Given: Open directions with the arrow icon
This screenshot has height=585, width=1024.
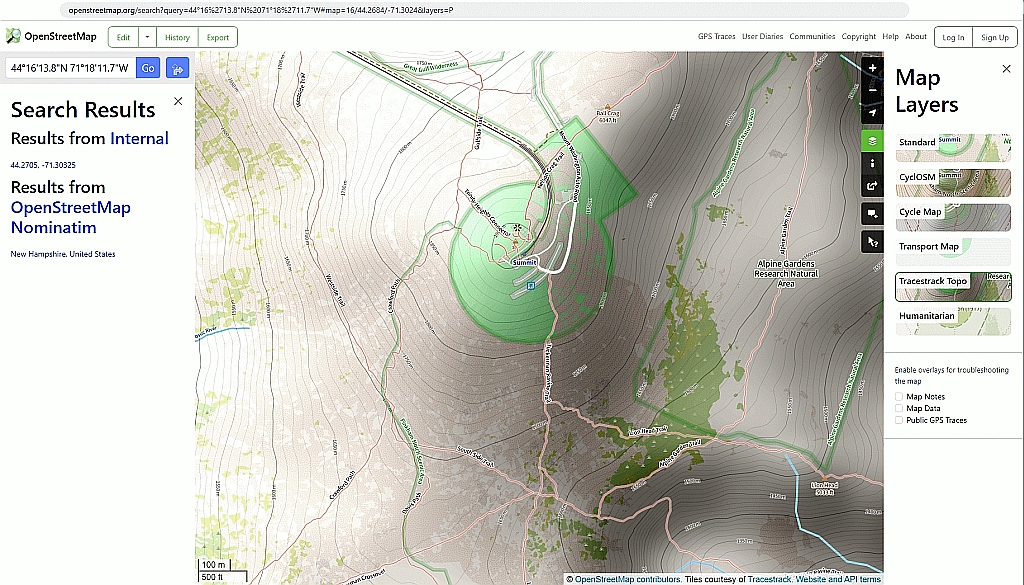Looking at the screenshot, I should [178, 68].
